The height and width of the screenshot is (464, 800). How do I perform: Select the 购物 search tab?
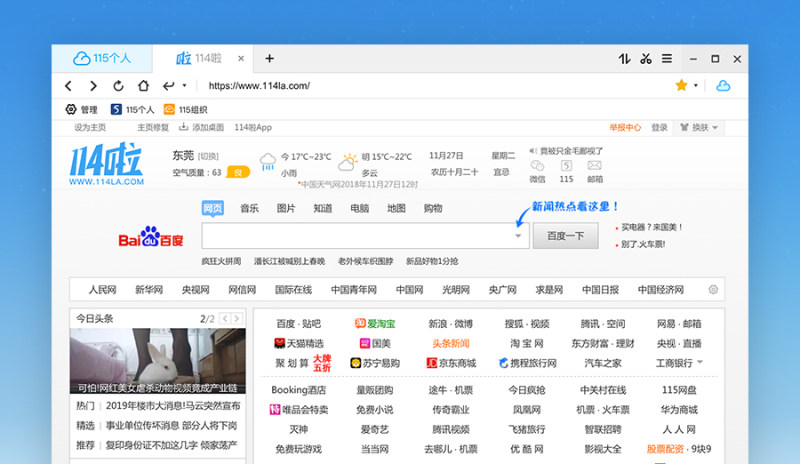[x=433, y=208]
